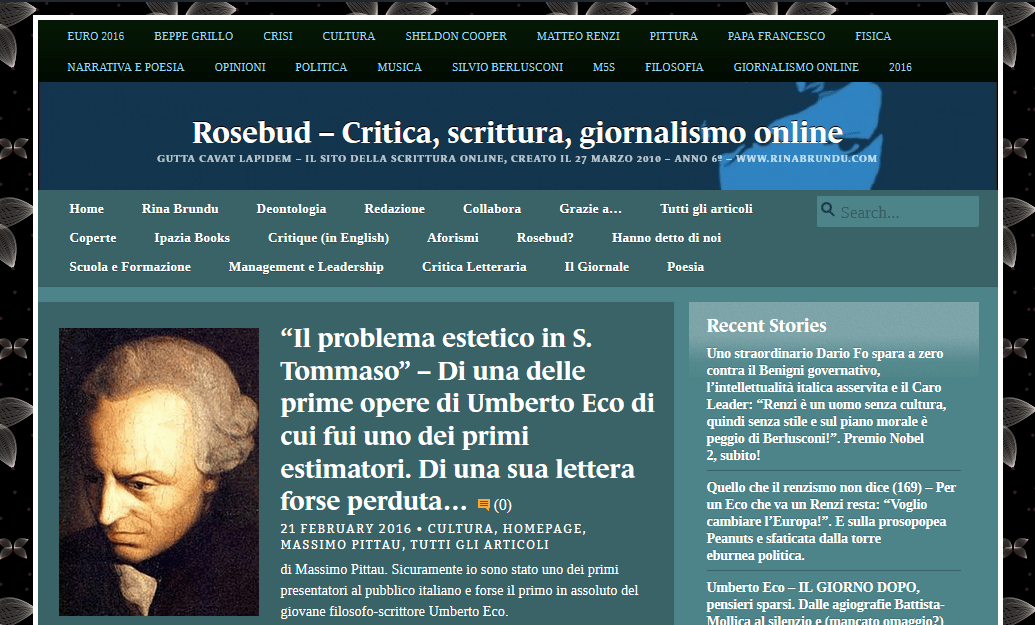Open Tutti gli articoli page
The image size is (1035, 625).
point(706,209)
